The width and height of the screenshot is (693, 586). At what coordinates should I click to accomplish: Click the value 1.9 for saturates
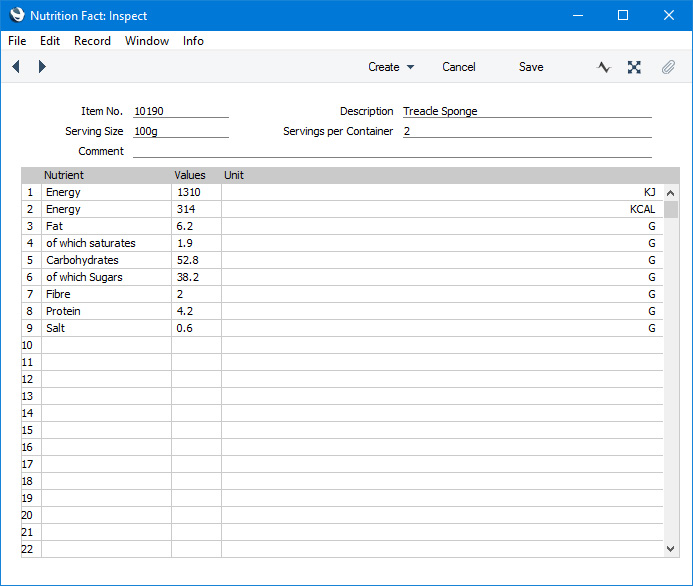coord(197,243)
